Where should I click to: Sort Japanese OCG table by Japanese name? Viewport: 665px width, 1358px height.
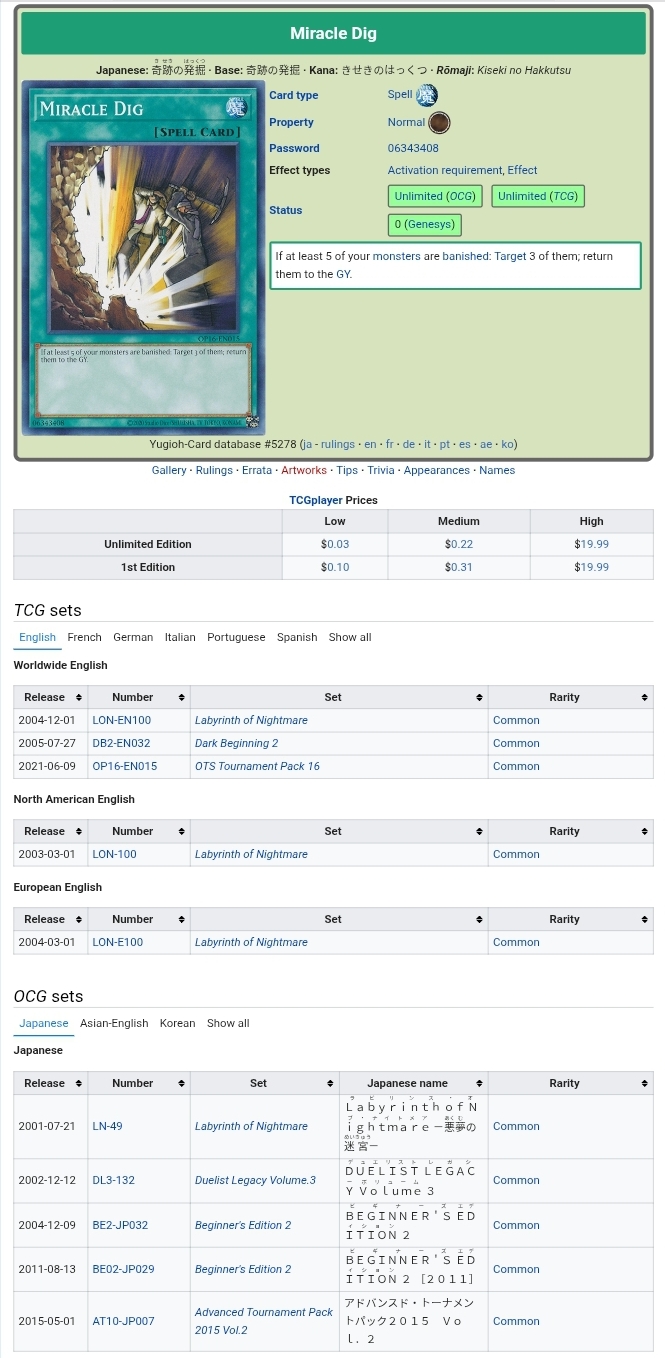414,1083
